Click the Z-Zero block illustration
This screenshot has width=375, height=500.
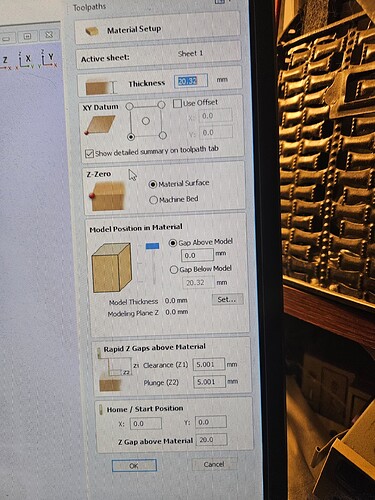tap(107, 196)
